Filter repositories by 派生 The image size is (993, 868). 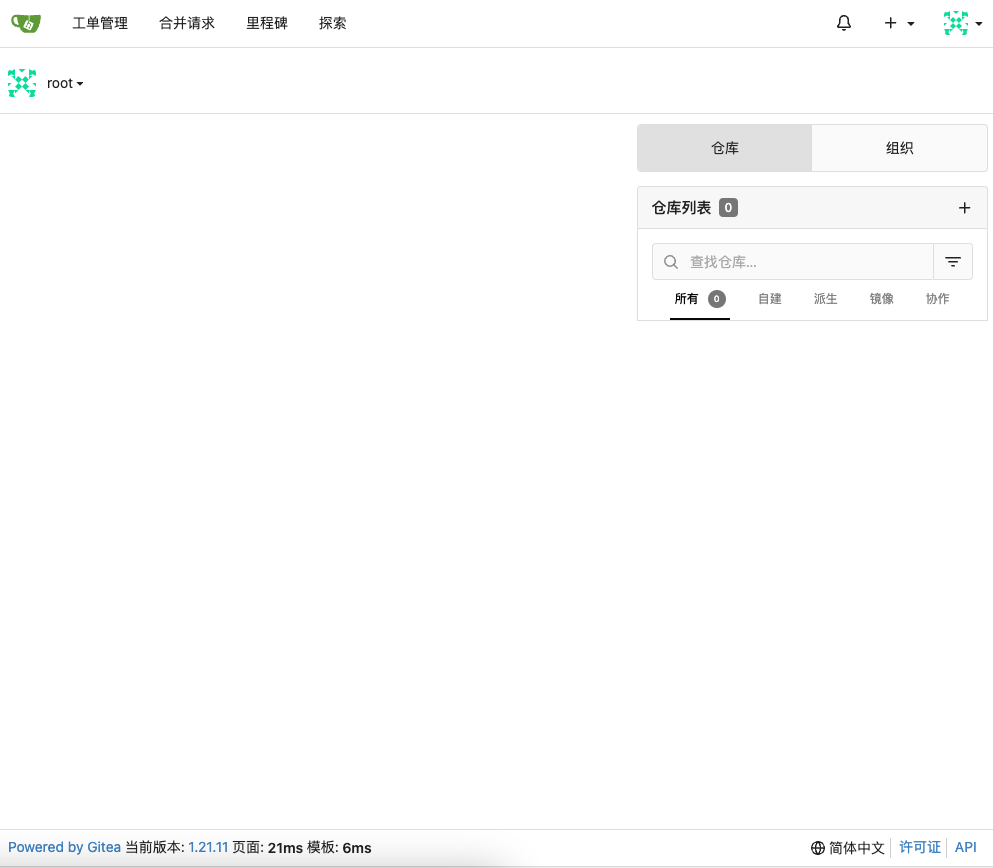pos(825,299)
